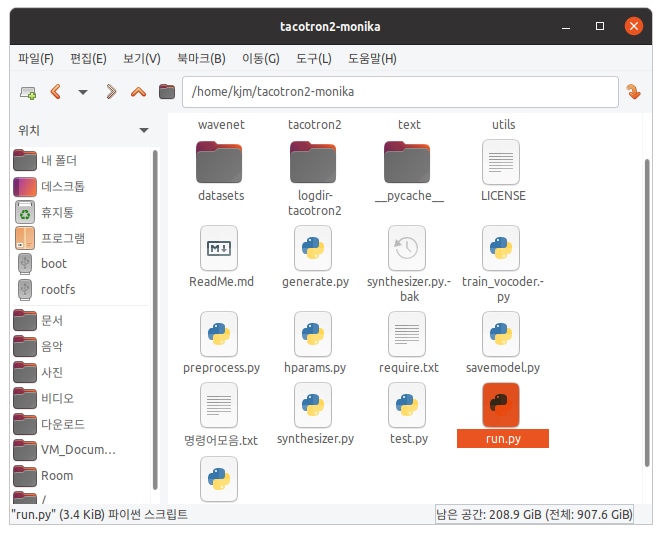This screenshot has width=662, height=534.
Task: Open the 보기(V) menu
Action: (x=141, y=58)
